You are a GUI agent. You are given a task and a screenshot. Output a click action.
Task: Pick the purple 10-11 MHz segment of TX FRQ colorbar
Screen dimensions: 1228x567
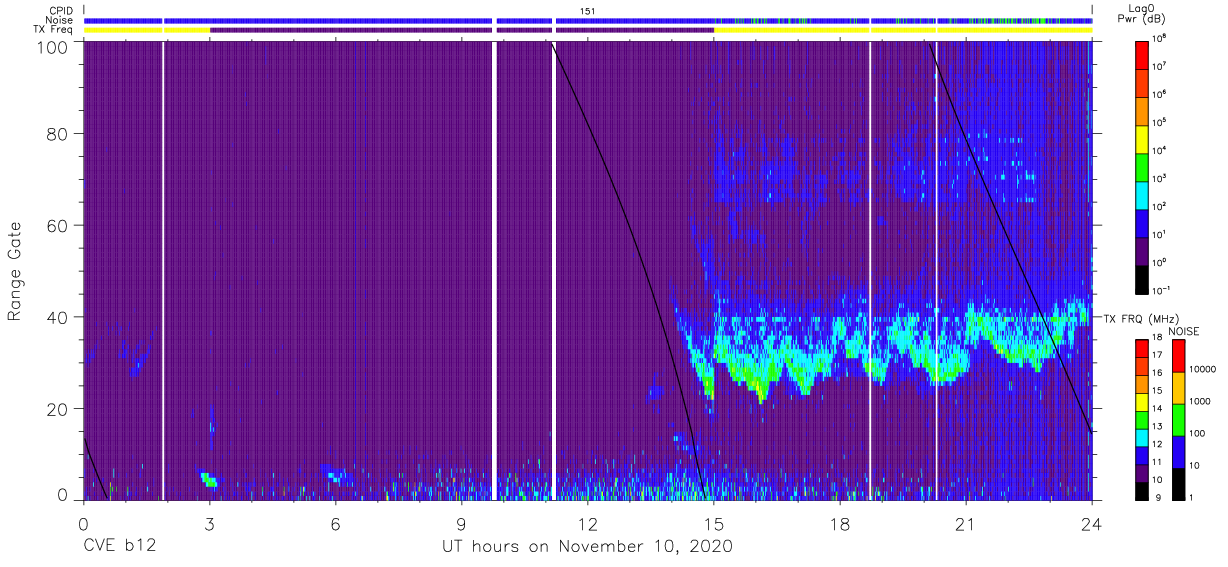[x=1143, y=471]
